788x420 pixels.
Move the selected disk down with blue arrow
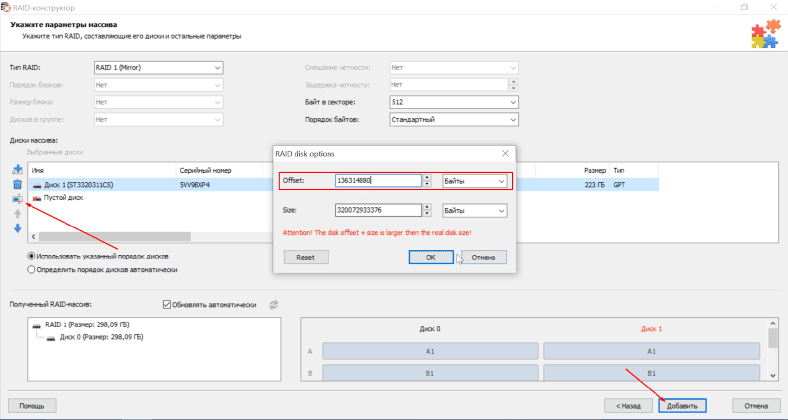[x=17, y=228]
